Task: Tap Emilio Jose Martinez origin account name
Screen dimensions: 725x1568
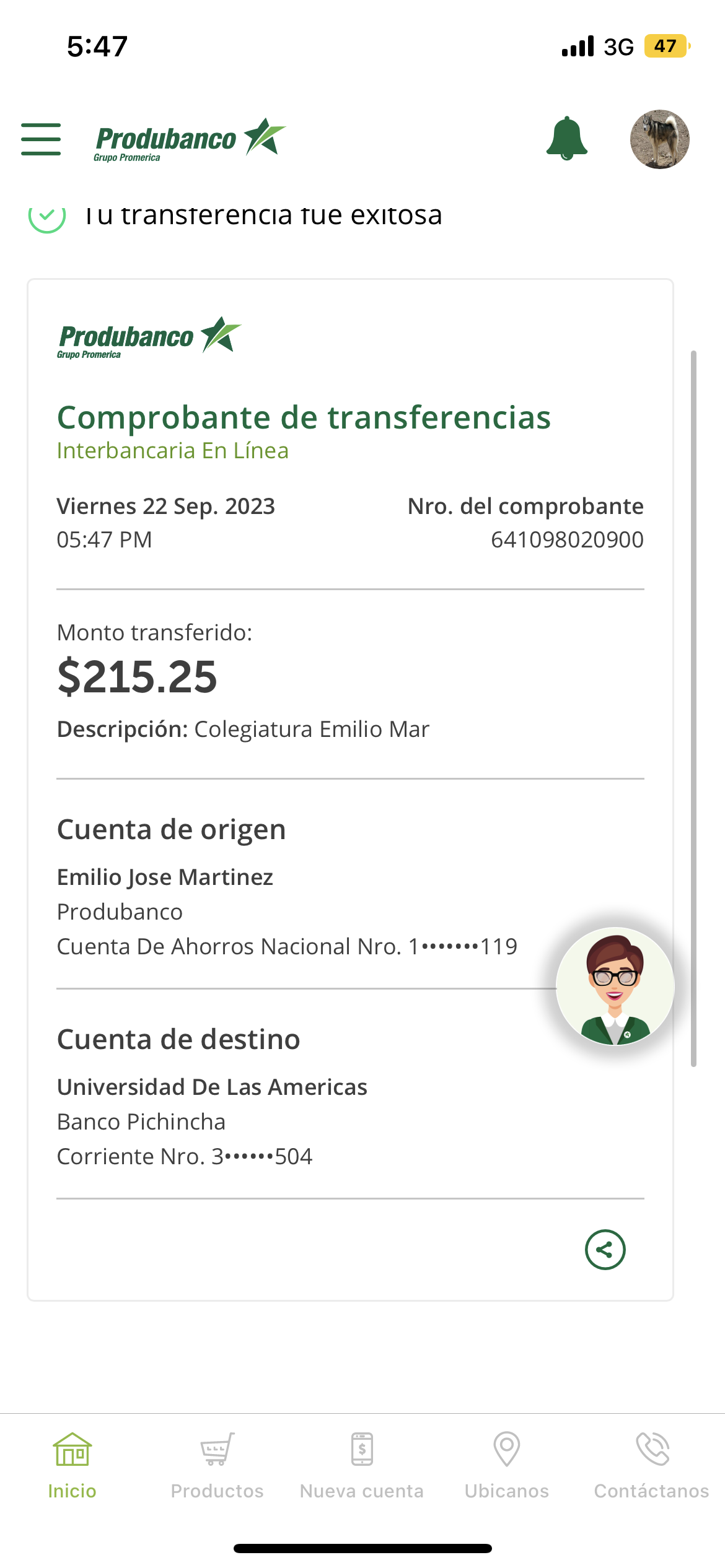Action: click(165, 877)
